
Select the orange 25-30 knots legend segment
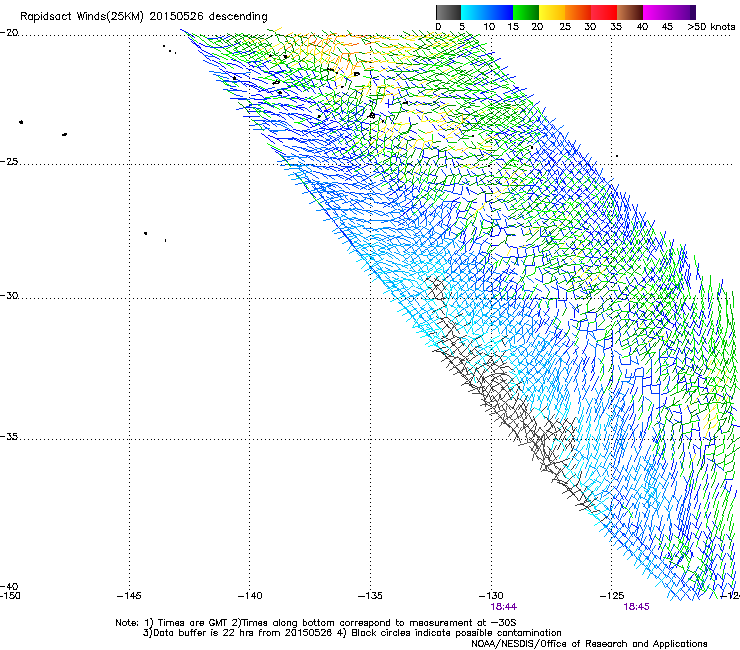[578, 12]
